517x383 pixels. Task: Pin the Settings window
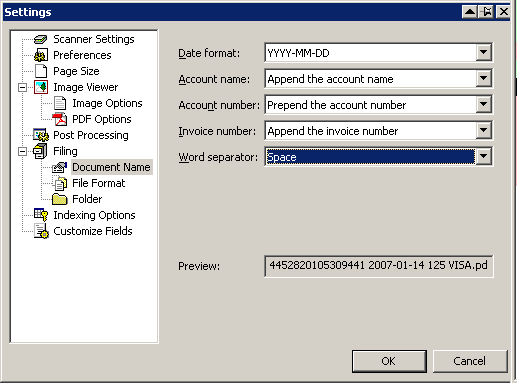487,12
